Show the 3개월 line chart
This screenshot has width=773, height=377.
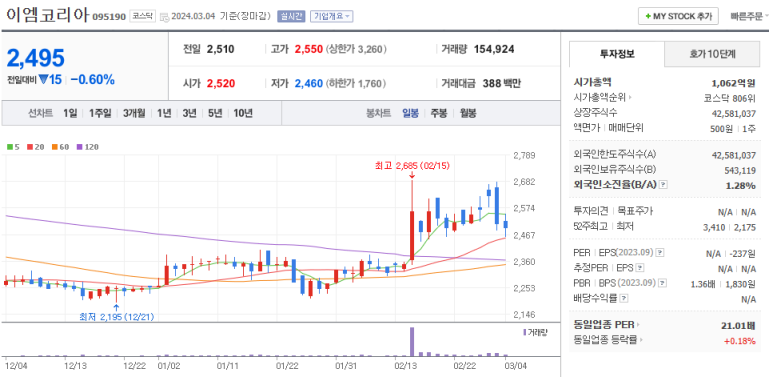134,113
